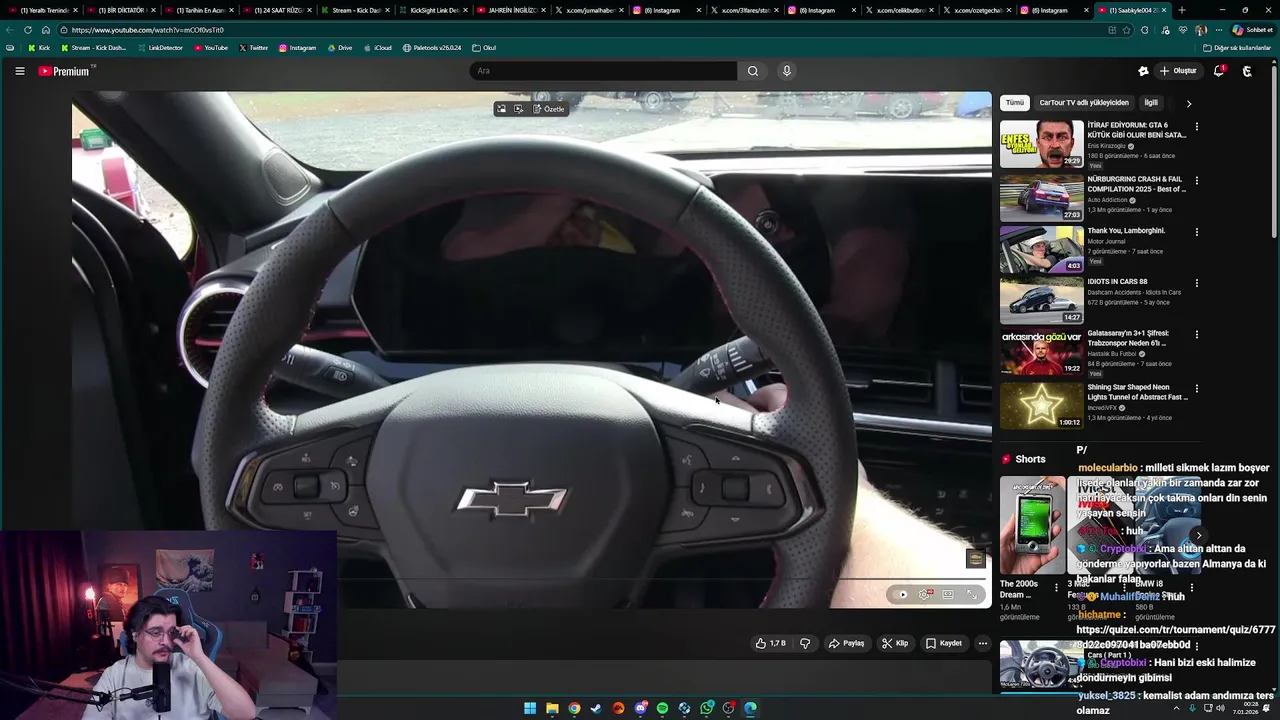Open the Kick bookmark
The image size is (1280, 720).
click(x=39, y=48)
